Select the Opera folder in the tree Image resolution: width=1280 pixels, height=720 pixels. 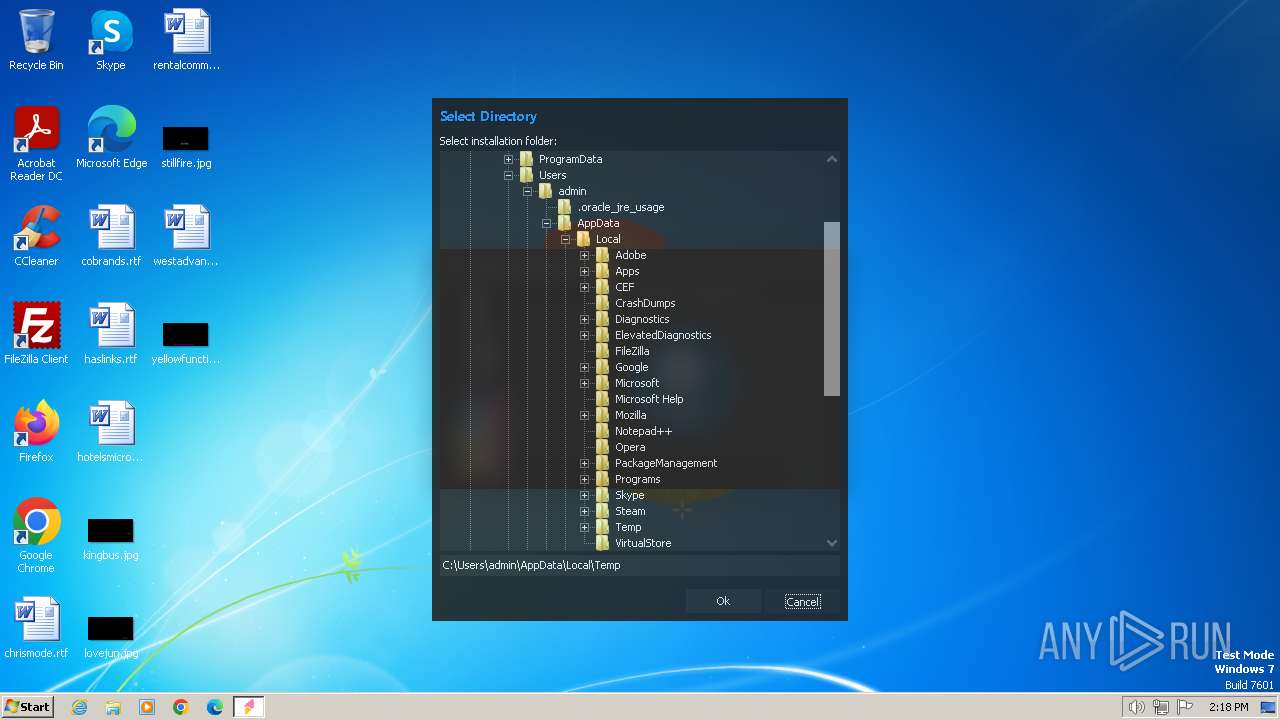click(x=630, y=447)
